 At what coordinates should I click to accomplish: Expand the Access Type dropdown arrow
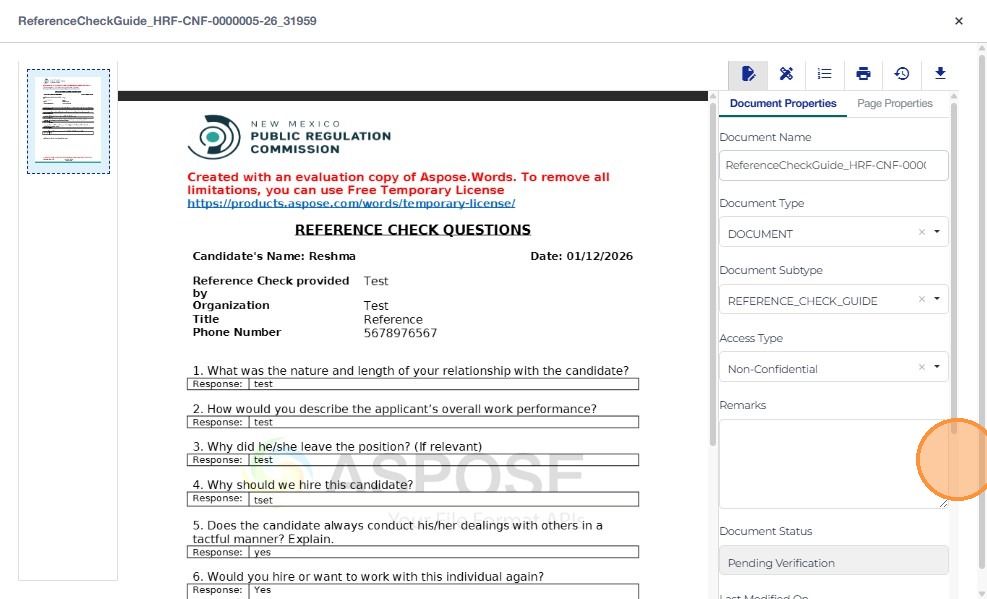[x=937, y=367]
